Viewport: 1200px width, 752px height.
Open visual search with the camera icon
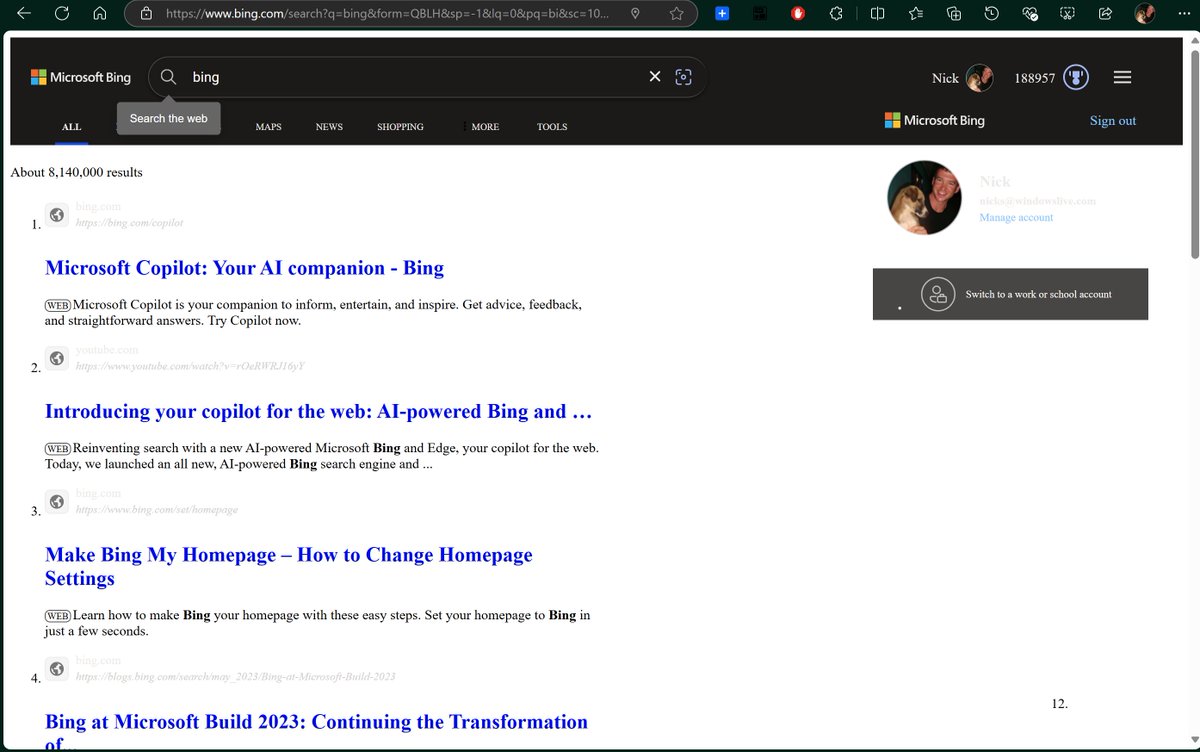(x=684, y=77)
